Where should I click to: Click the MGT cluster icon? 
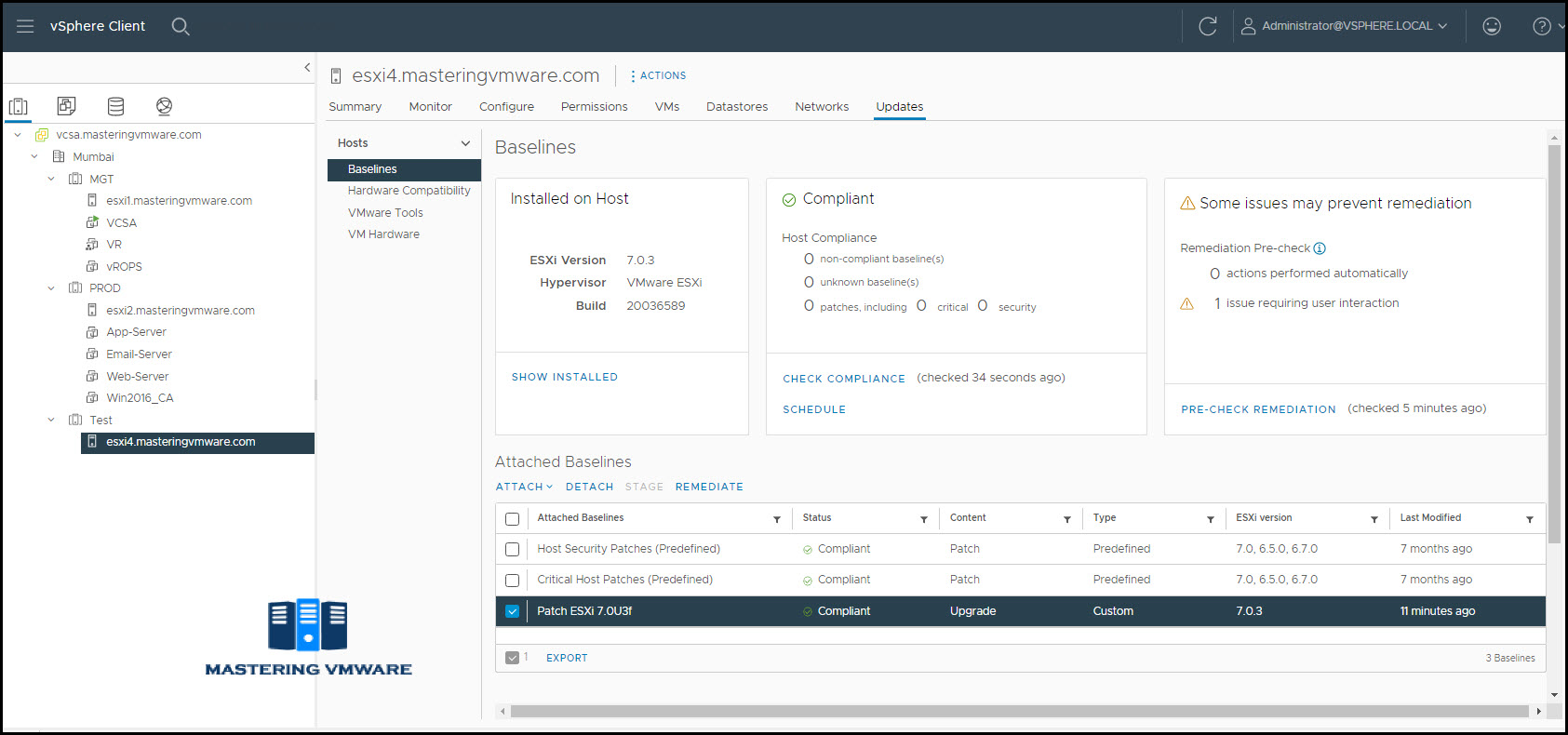tap(75, 180)
